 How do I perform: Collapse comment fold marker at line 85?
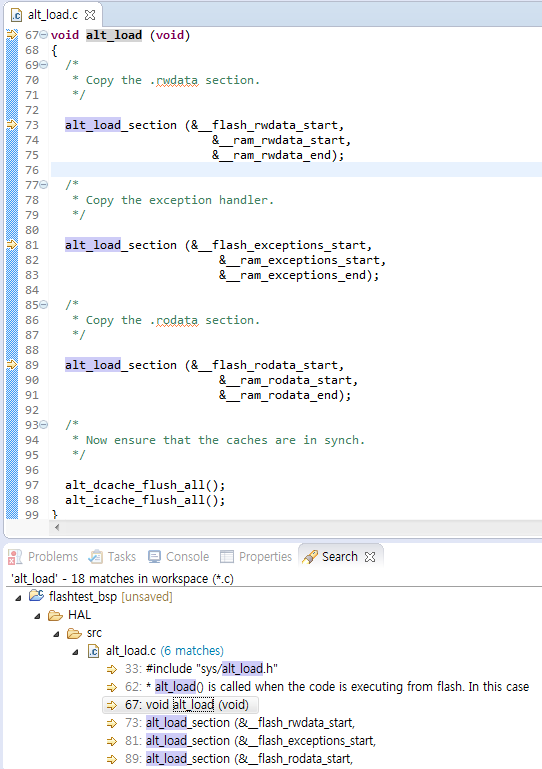tap(44, 305)
